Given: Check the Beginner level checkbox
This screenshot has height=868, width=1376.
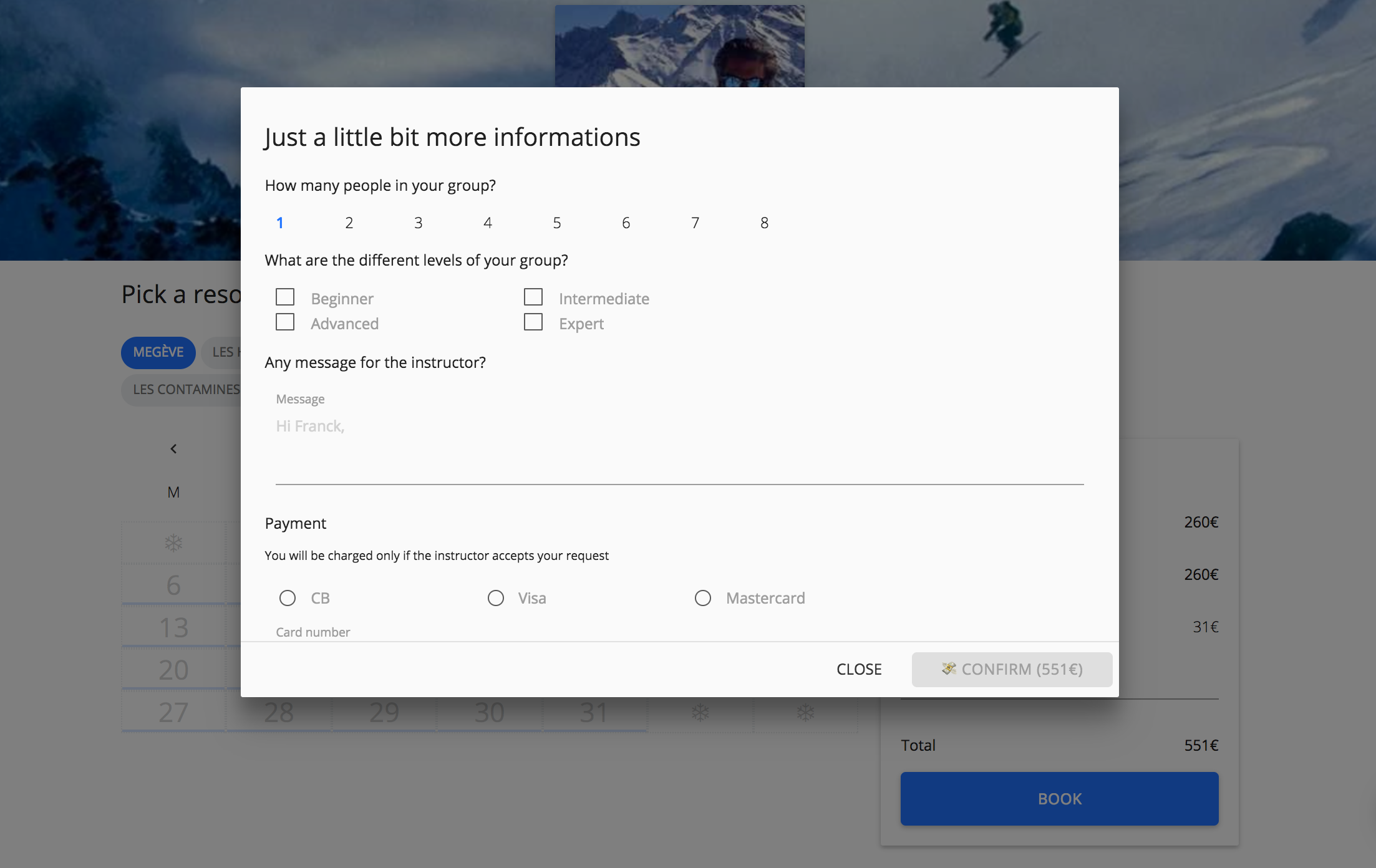Looking at the screenshot, I should (x=285, y=297).
